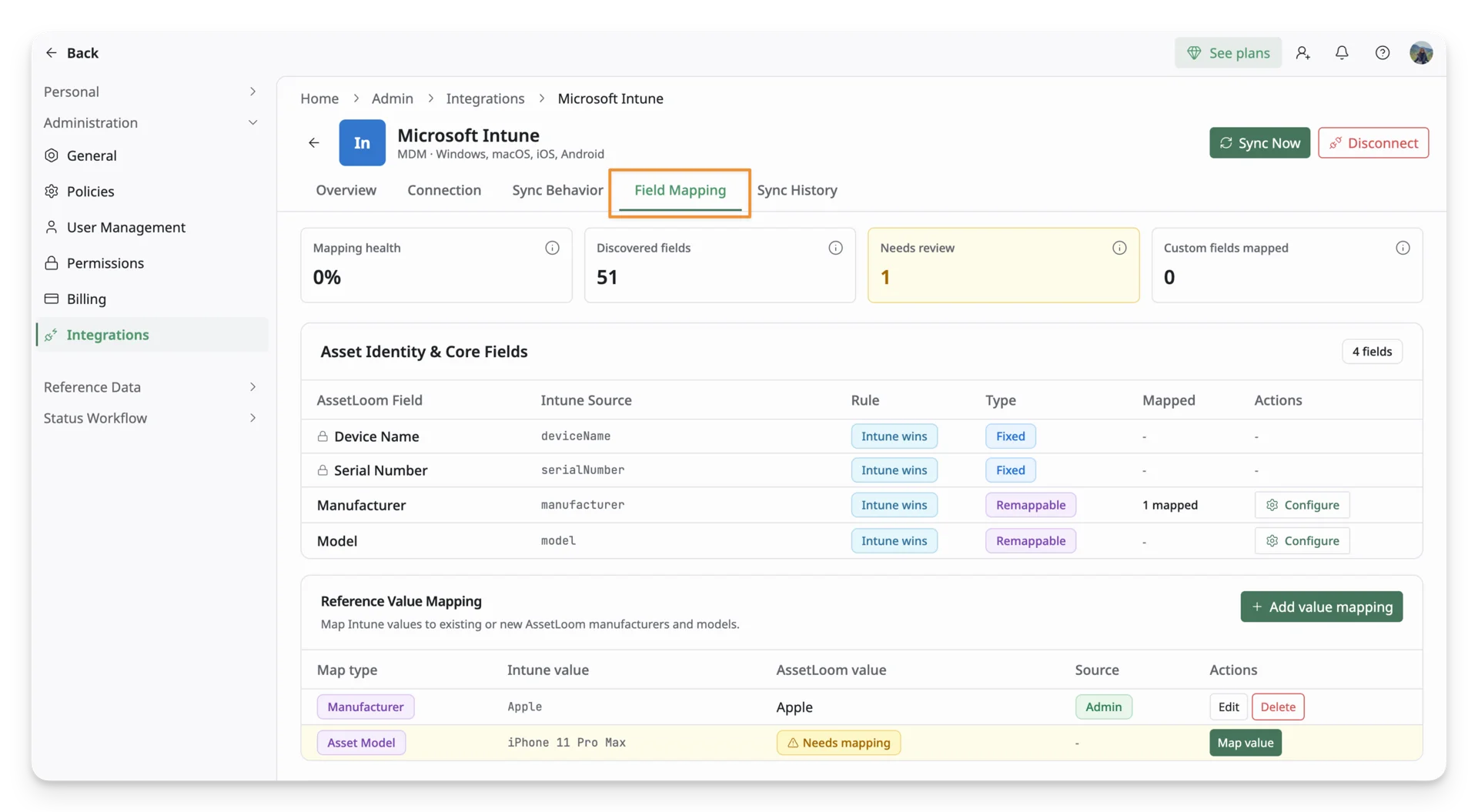Screen dimensions: 1478x812
Task: Click the back arrow beside Microsoft Intune logo
Action: pyautogui.click(x=314, y=142)
